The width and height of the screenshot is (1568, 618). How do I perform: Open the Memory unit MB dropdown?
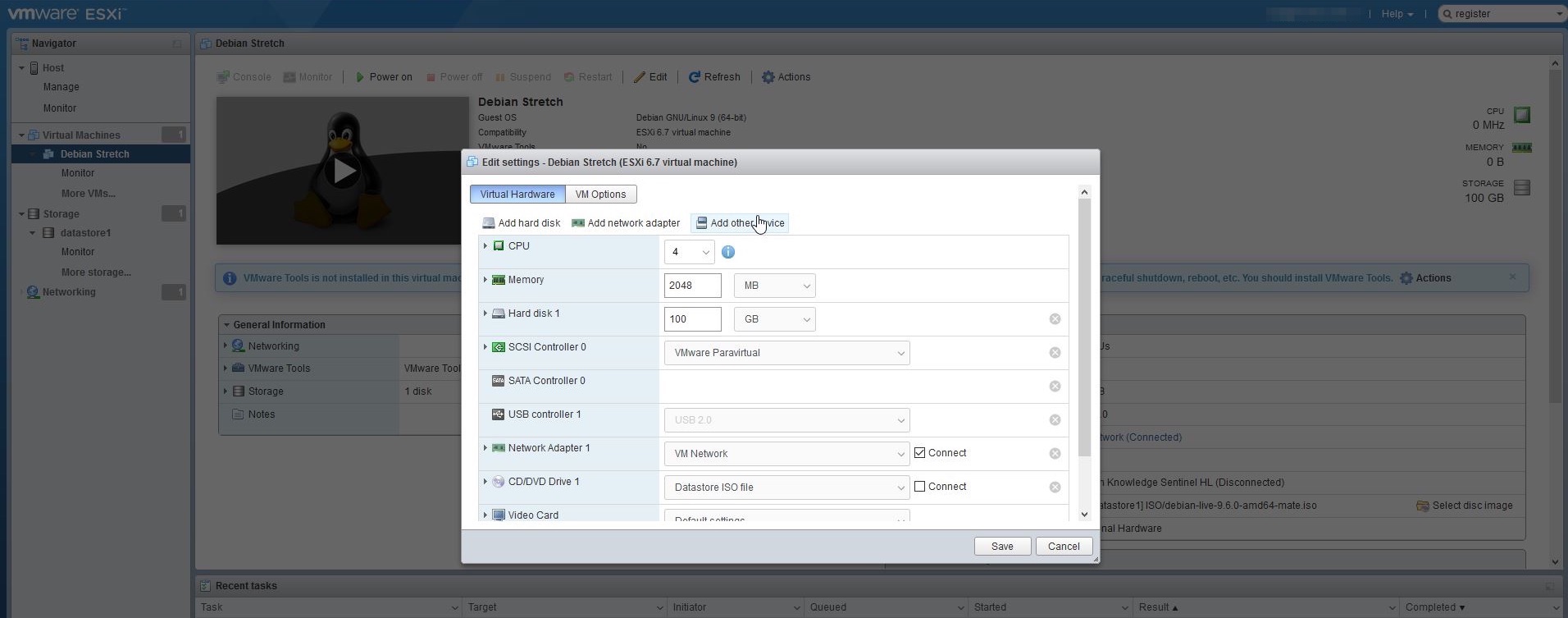pos(774,286)
